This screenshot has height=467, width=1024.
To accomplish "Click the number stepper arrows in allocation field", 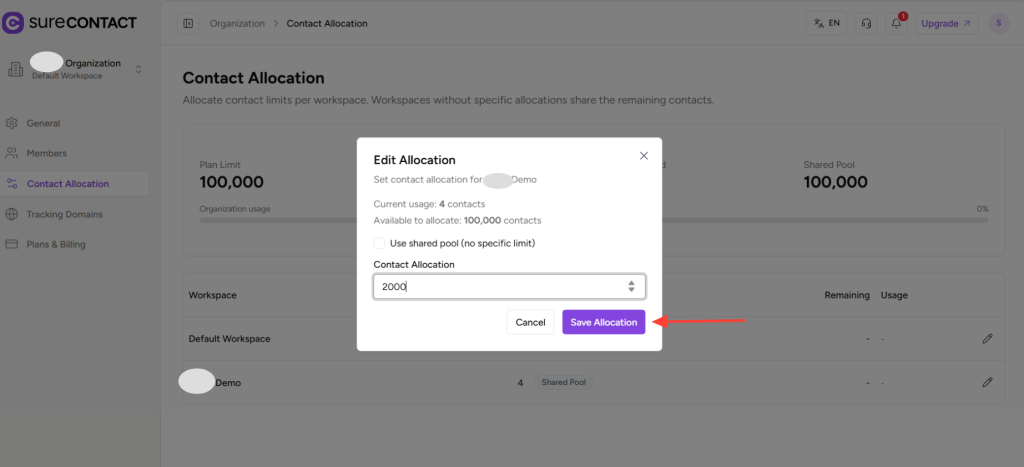I will (631, 287).
